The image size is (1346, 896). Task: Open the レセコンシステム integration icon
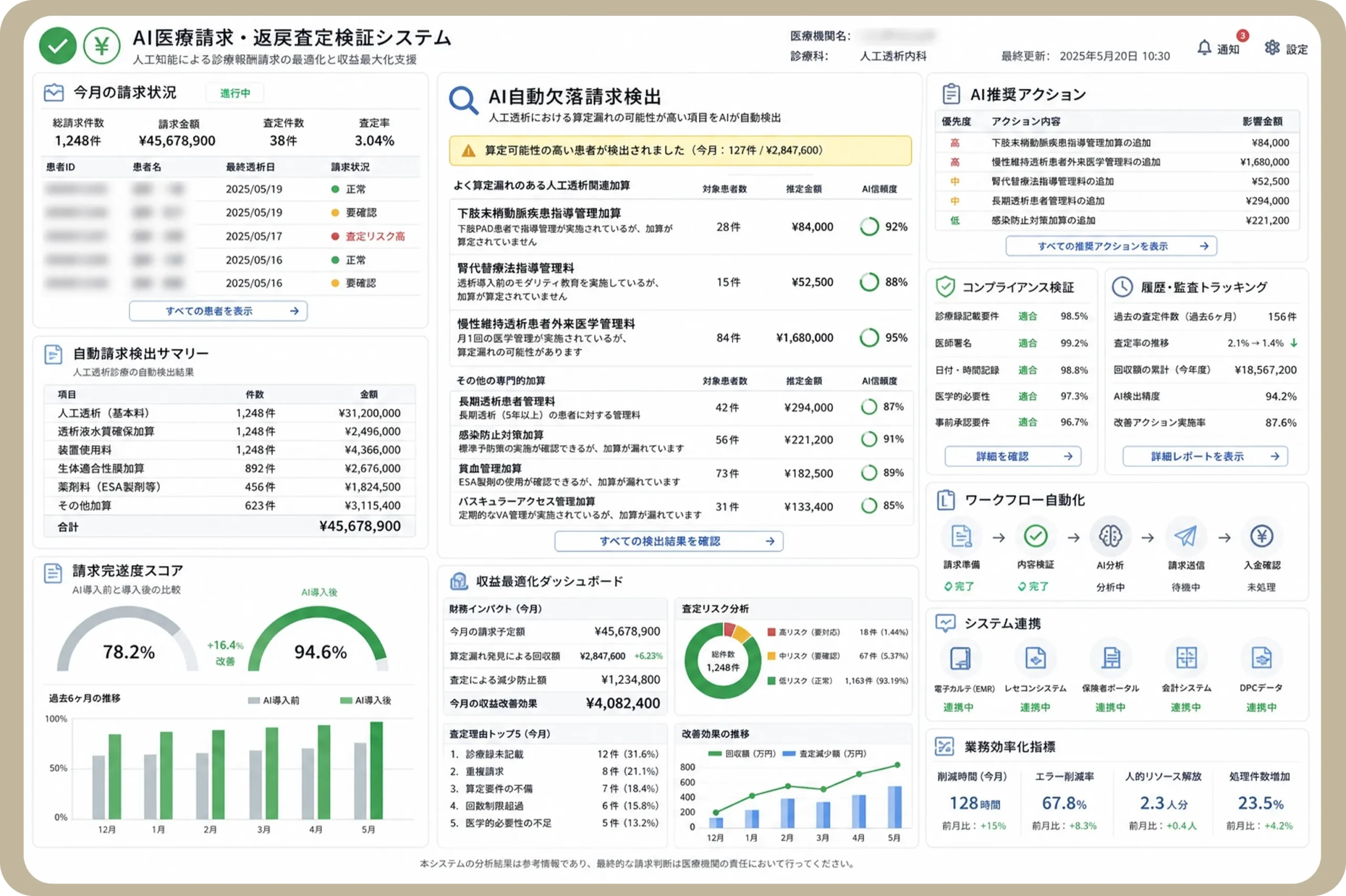click(1036, 658)
